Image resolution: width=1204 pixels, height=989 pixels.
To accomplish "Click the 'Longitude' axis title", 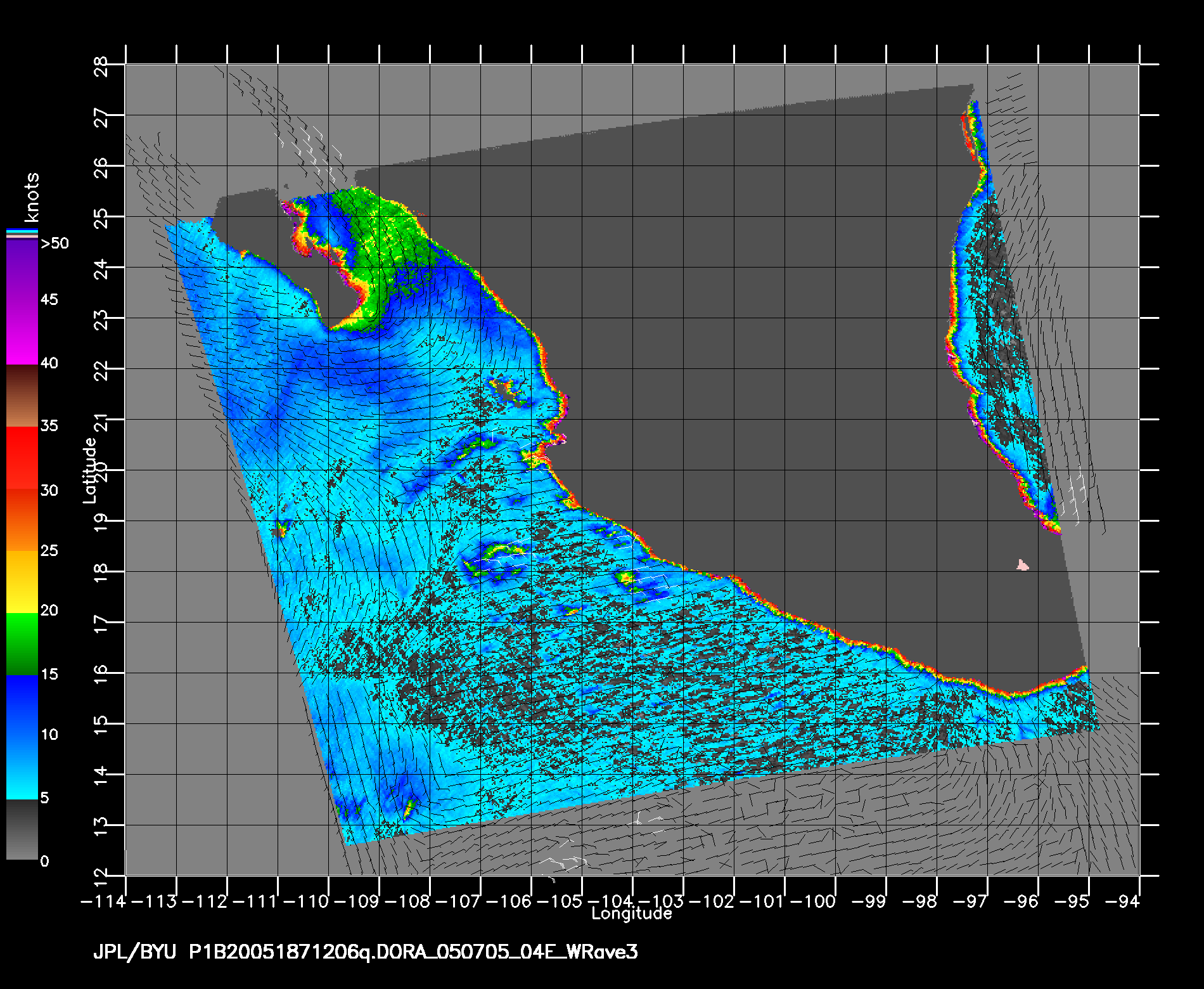I will pos(631,914).
